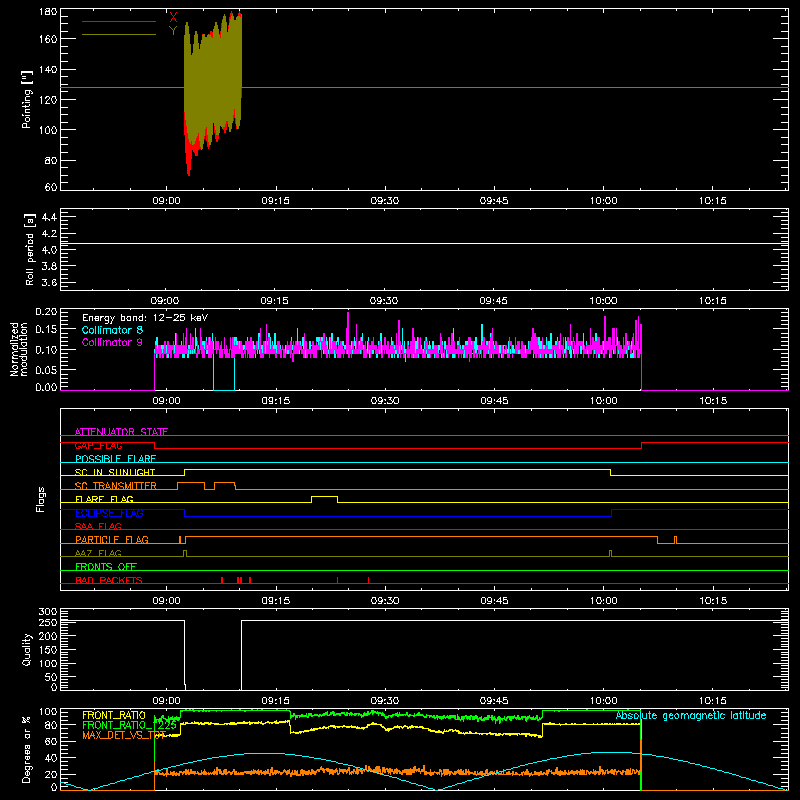This screenshot has width=800, height=800.
Task: Click the Normalized modulation axis title
Action: [19, 349]
